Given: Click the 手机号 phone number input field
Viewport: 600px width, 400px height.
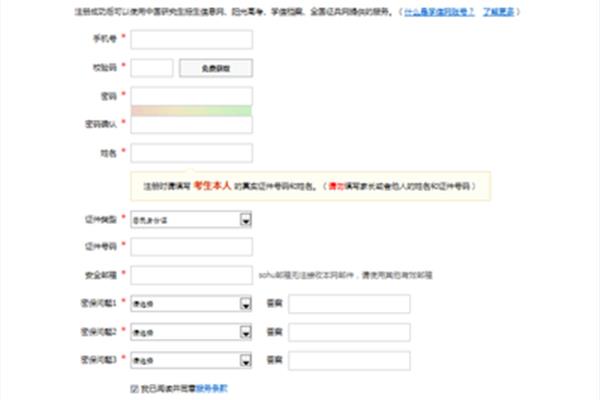Looking at the screenshot, I should coord(191,39).
